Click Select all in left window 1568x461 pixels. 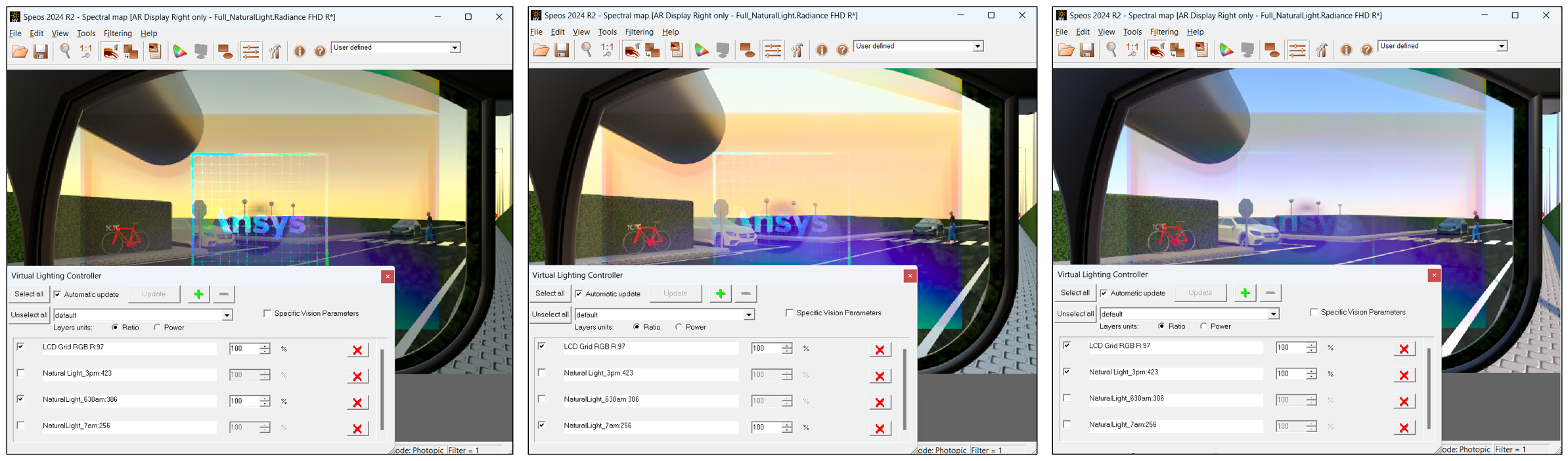point(29,294)
